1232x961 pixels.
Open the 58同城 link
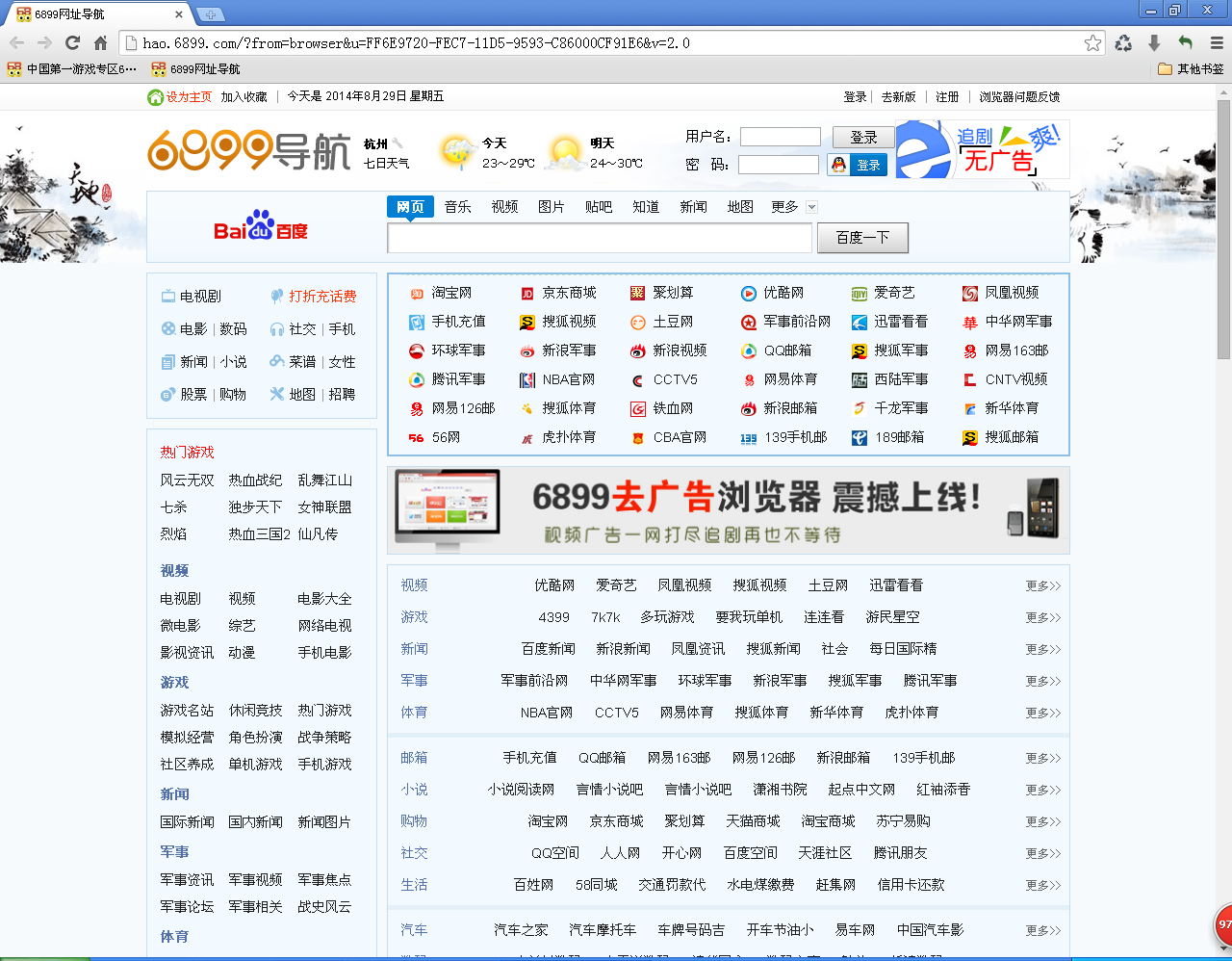click(597, 885)
